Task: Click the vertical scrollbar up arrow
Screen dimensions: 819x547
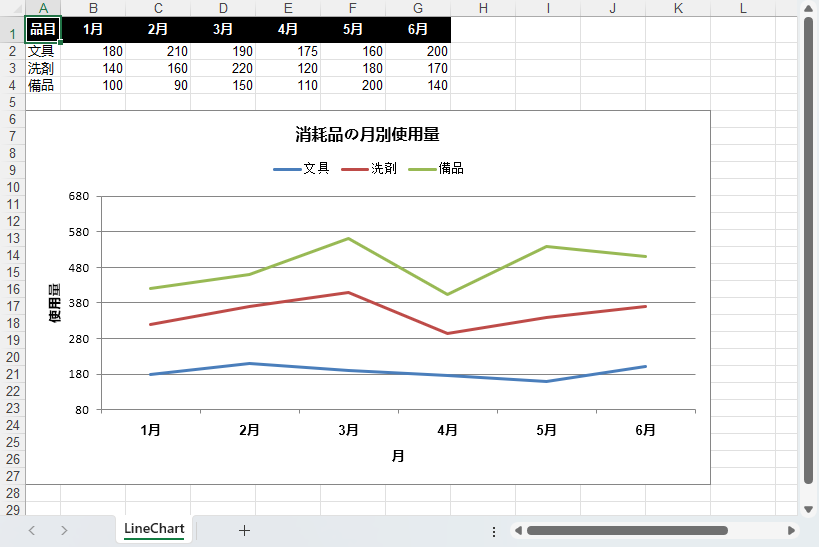Action: coord(808,9)
